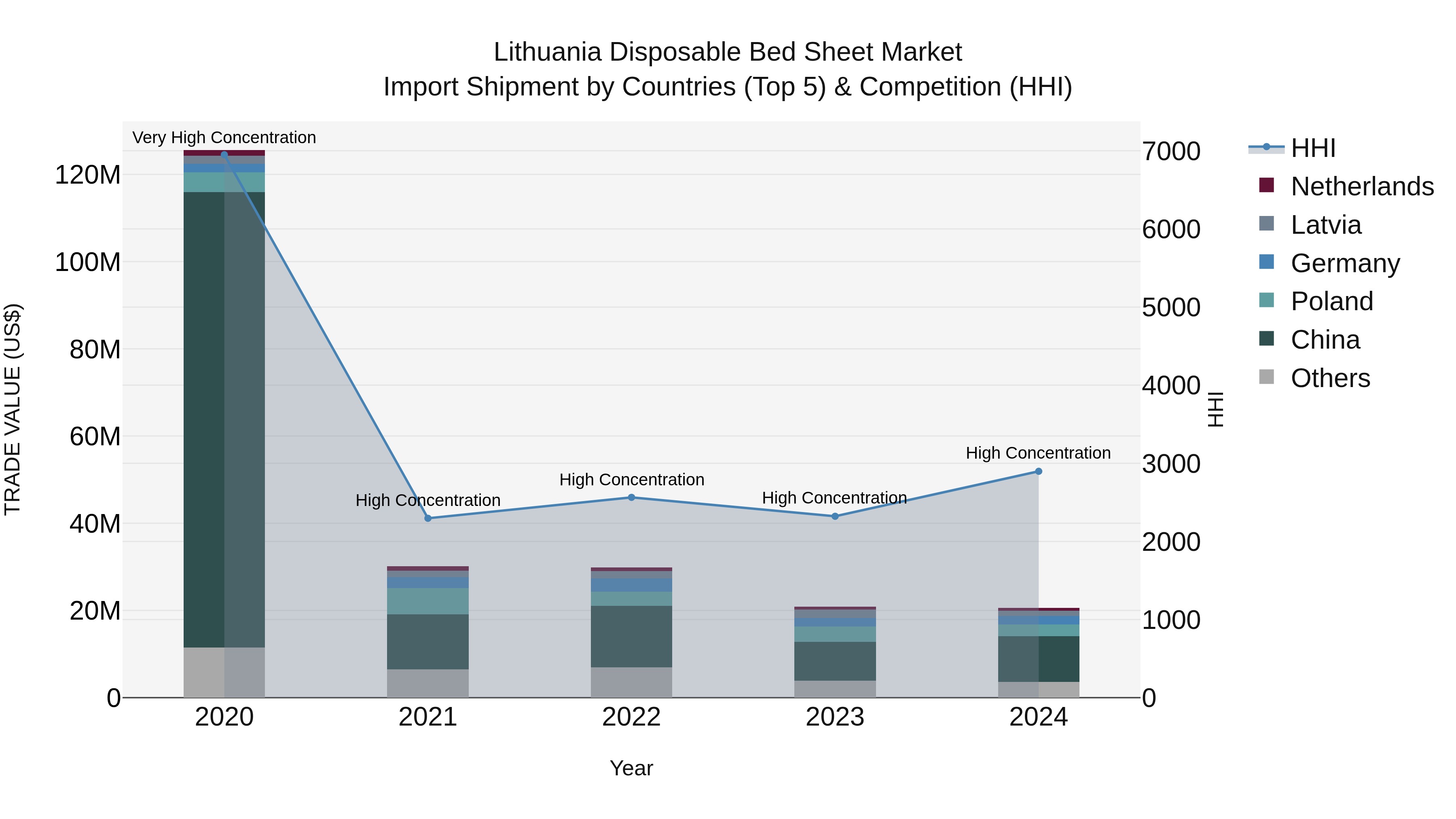Click the China segment of the 2022 bar
Screen dimensions: 1456x819
pyautogui.click(x=631, y=637)
